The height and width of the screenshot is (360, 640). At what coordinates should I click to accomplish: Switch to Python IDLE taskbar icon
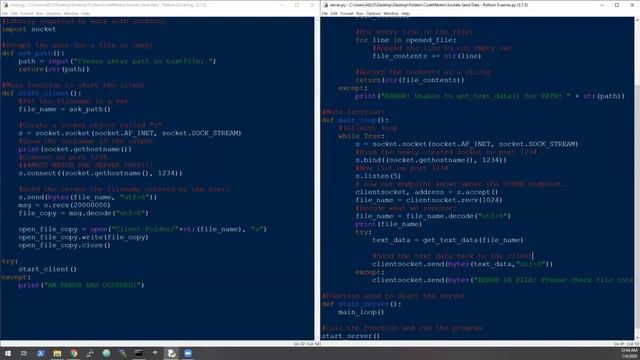point(171,353)
